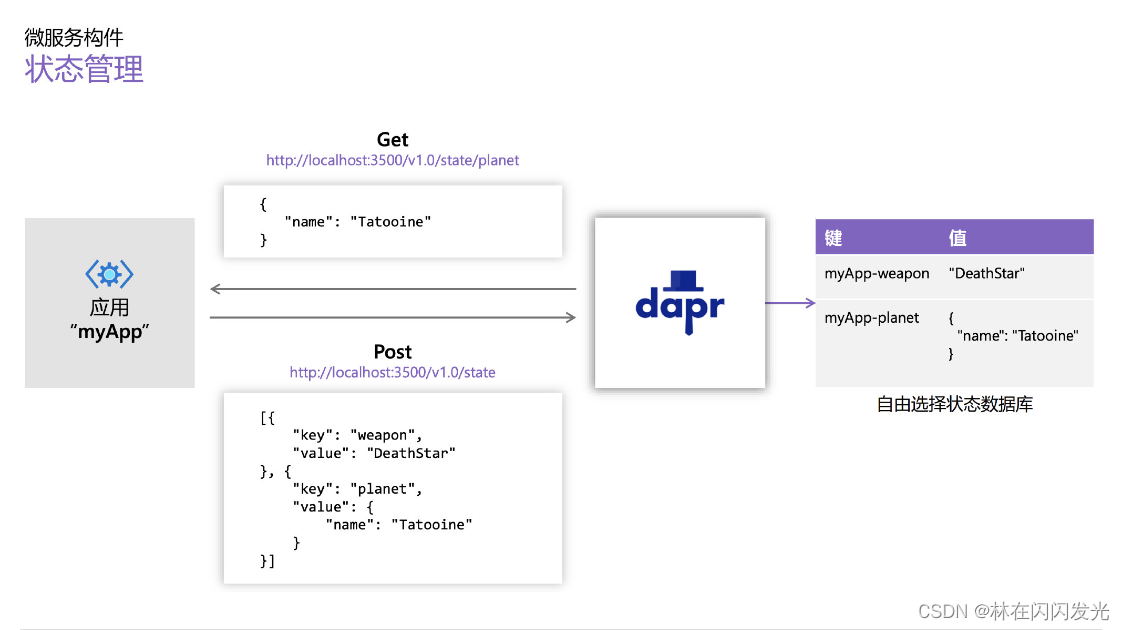Click the gear icon in myApp box
This screenshot has width=1125, height=630.
coord(110,274)
